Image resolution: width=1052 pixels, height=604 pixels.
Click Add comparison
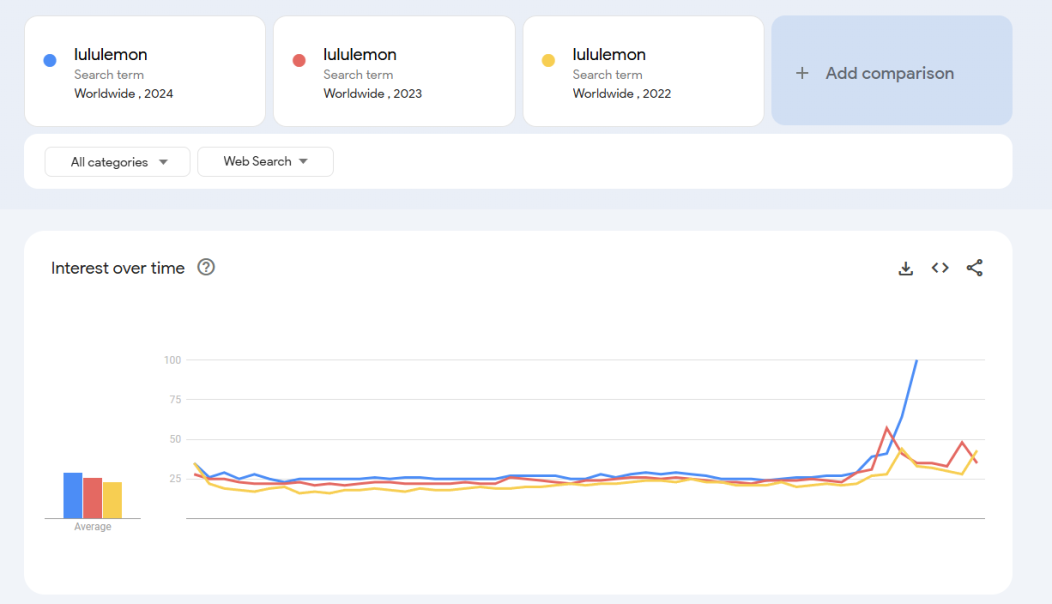(x=892, y=70)
